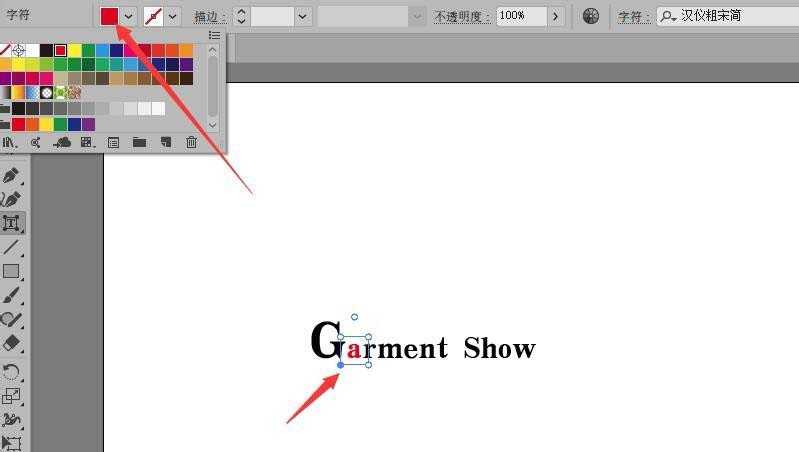Viewport: 799px width, 452px height.
Task: Click the opacity slider arrow button
Action: (555, 16)
